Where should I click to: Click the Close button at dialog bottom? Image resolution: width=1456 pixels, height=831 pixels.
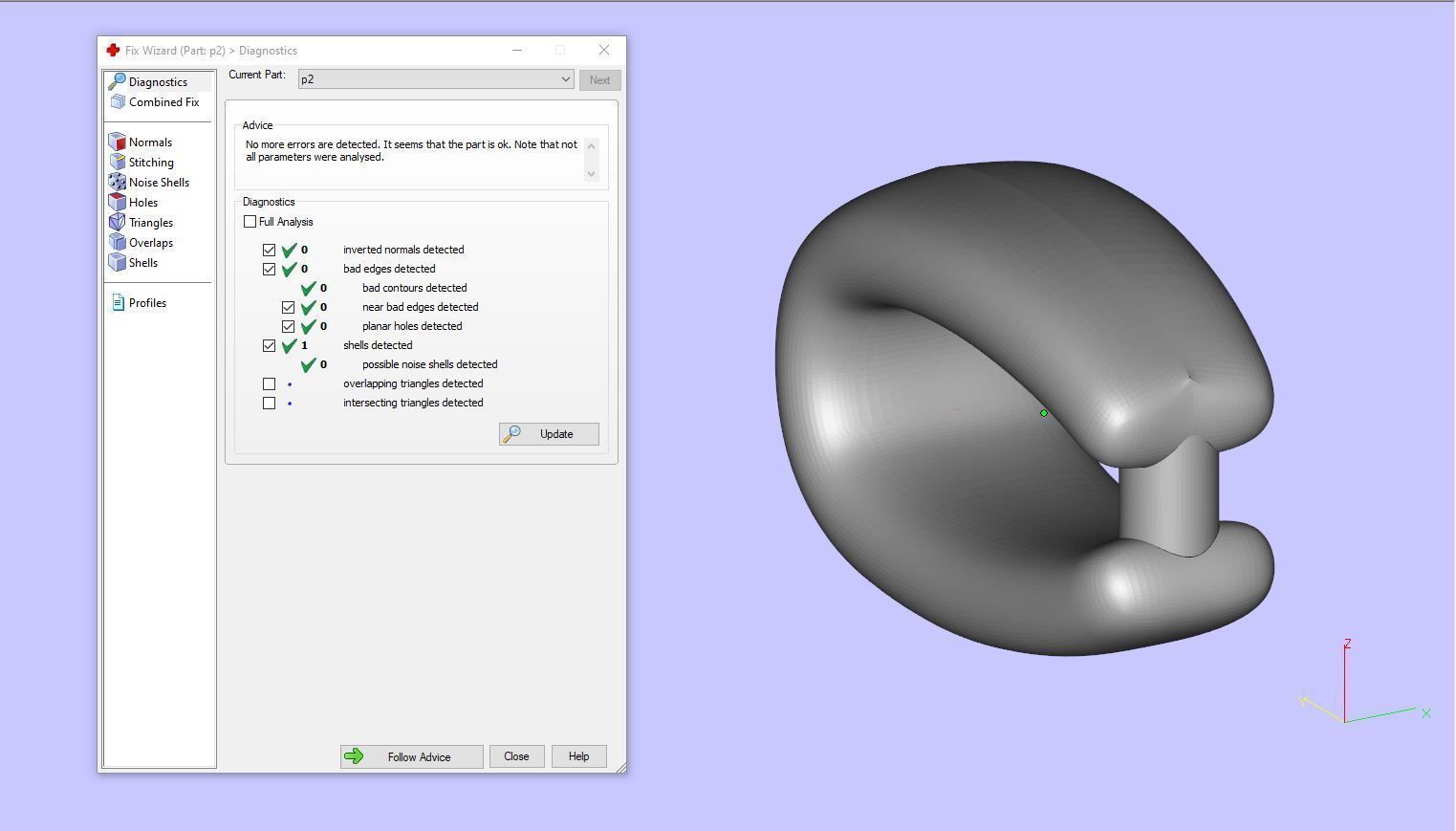point(516,756)
